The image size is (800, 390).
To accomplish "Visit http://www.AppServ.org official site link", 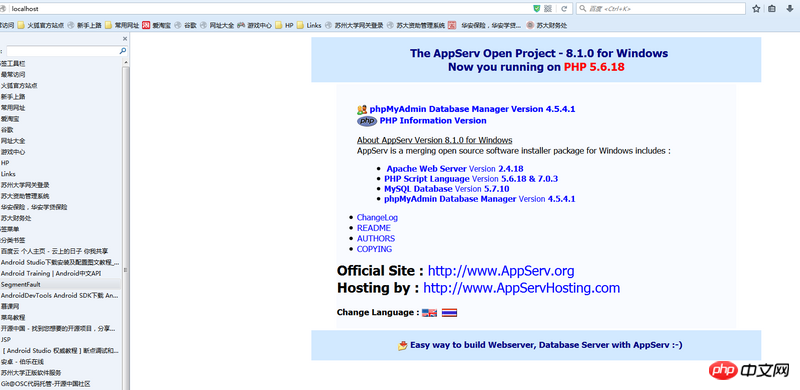I will click(501, 271).
